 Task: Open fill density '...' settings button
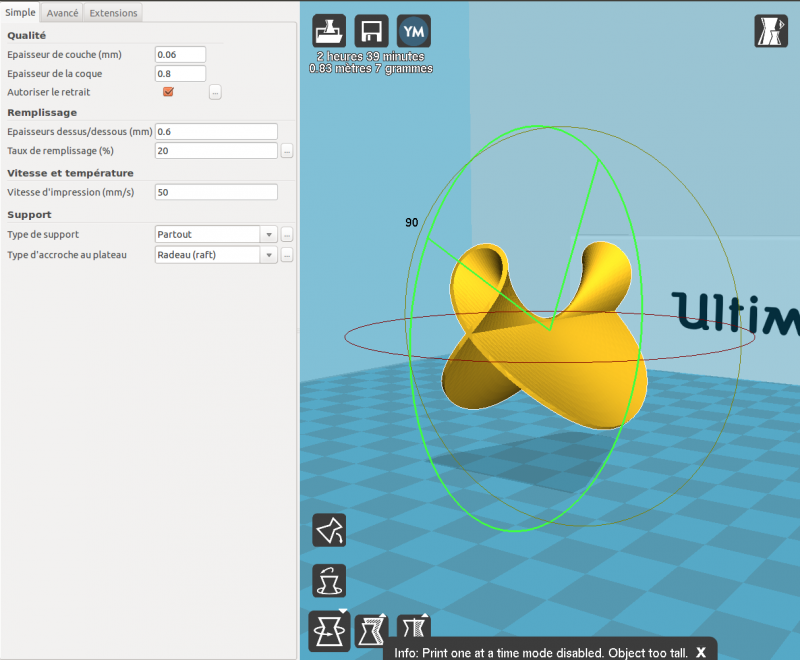(x=287, y=151)
